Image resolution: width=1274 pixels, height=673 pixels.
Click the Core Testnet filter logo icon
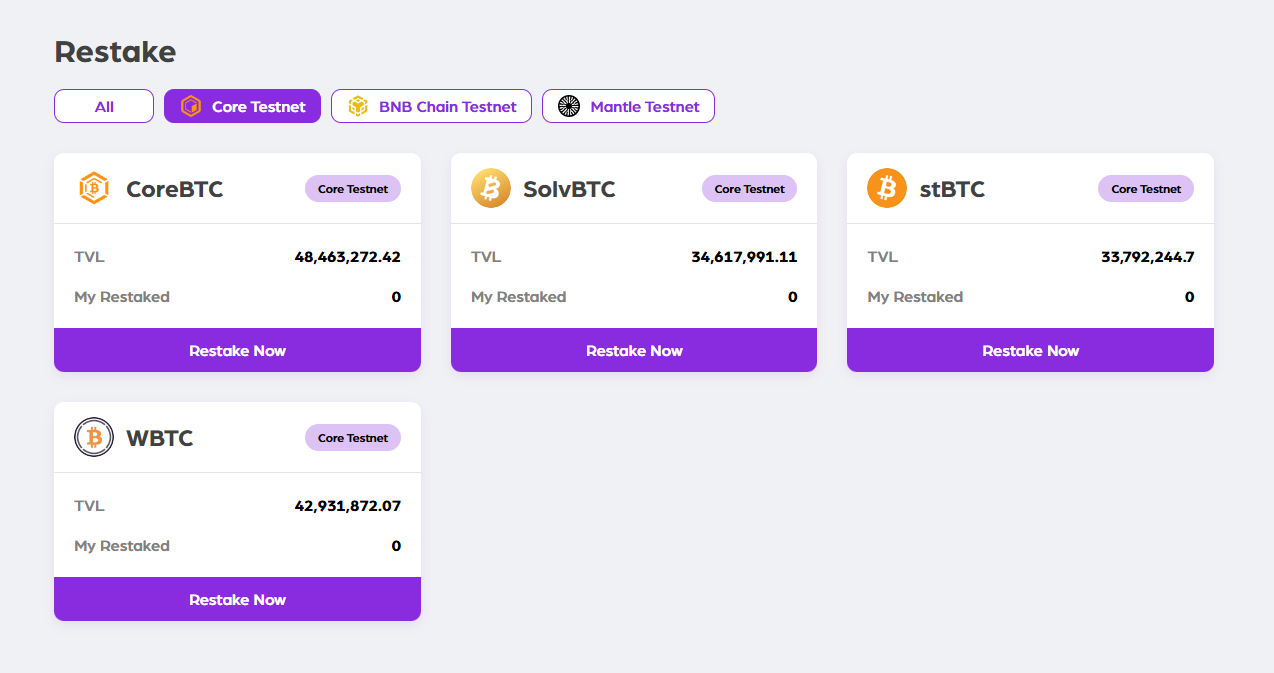click(x=191, y=106)
